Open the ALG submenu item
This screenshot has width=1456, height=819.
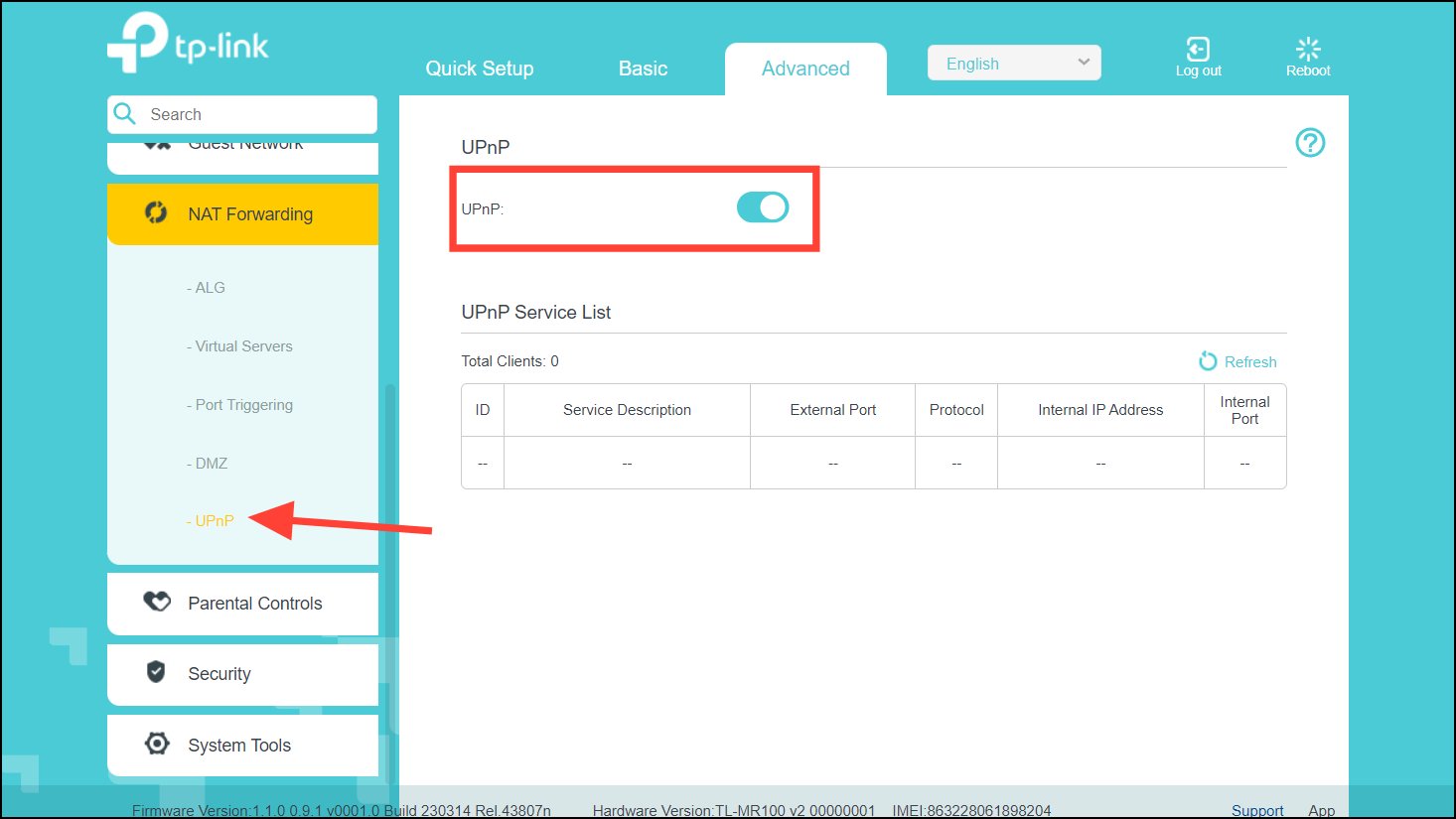click(206, 288)
